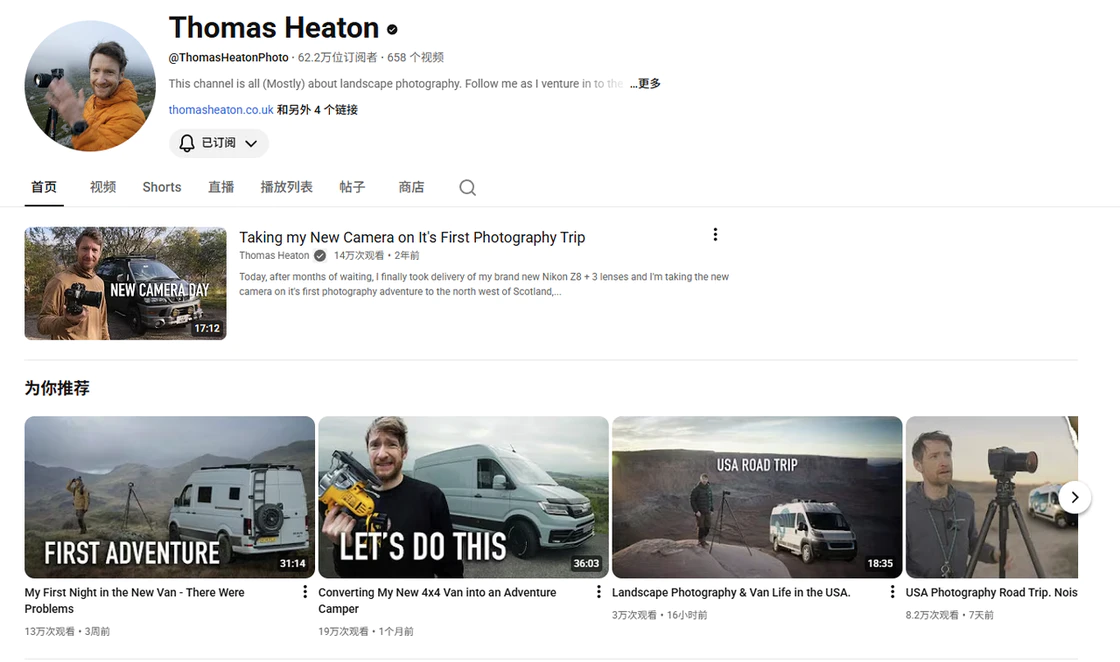1120x662 pixels.
Task: Open USA Photography Road Trip video title
Action: [991, 593]
